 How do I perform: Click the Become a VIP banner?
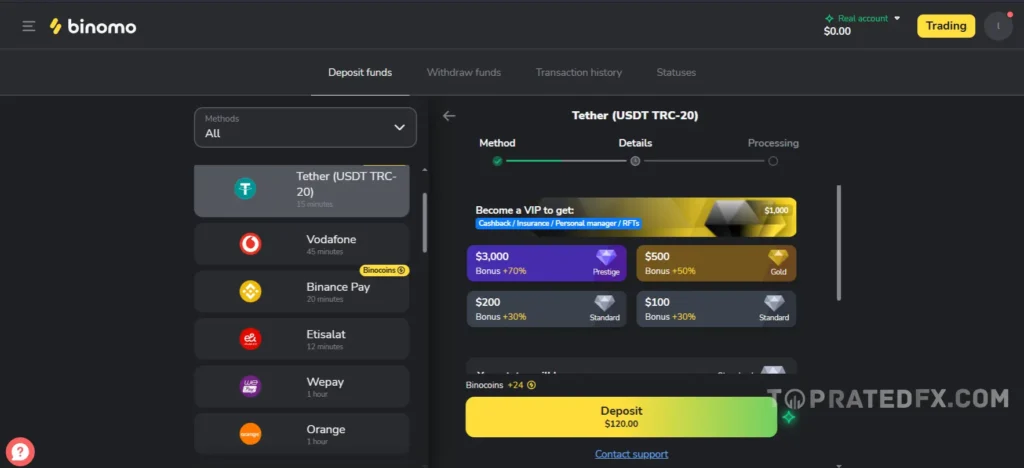pos(632,217)
